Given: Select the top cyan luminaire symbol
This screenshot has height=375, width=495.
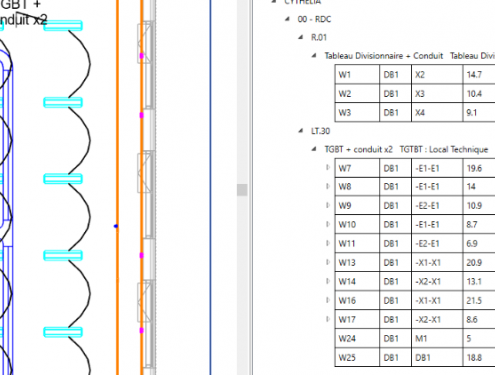Looking at the screenshot, I should tap(63, 26).
